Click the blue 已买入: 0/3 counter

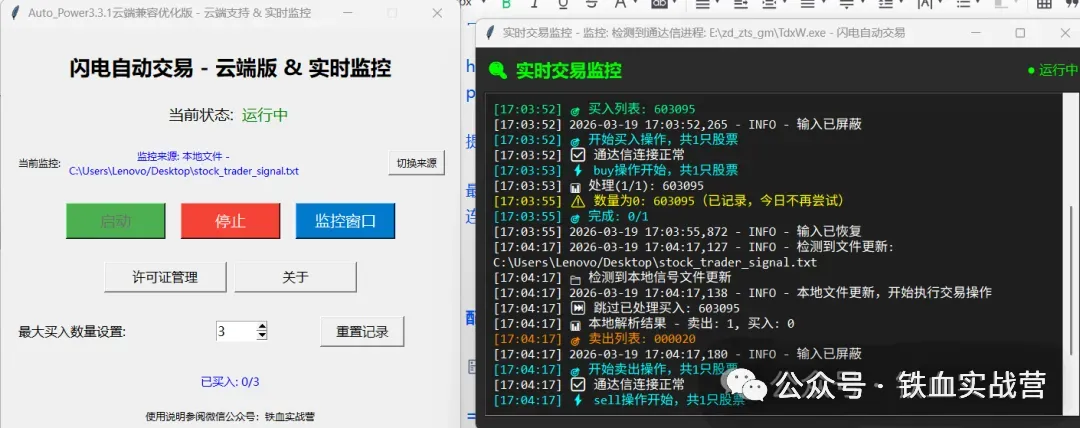230,381
